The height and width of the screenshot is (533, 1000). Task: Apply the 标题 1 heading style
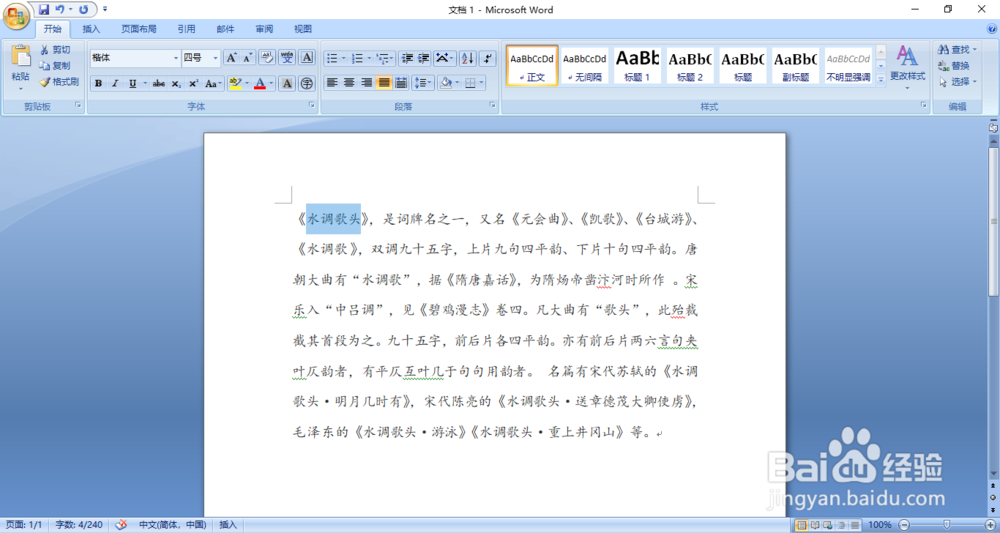(637, 65)
